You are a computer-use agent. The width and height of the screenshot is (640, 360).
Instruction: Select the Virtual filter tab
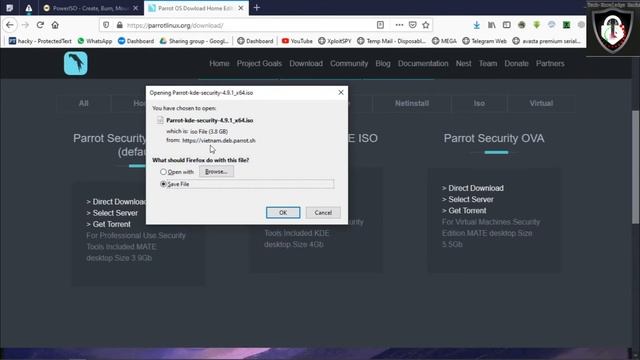[x=541, y=103]
